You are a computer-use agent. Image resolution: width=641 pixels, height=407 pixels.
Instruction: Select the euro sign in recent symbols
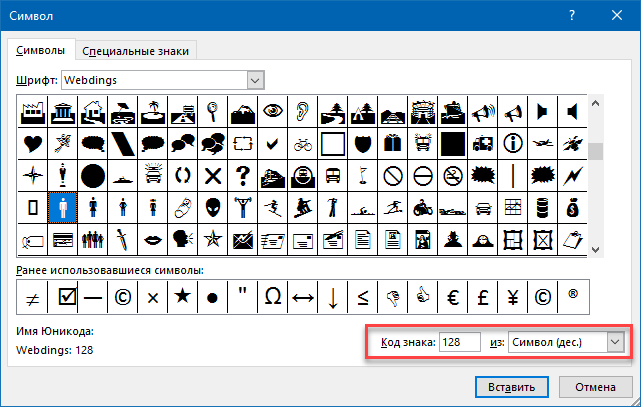tap(453, 297)
